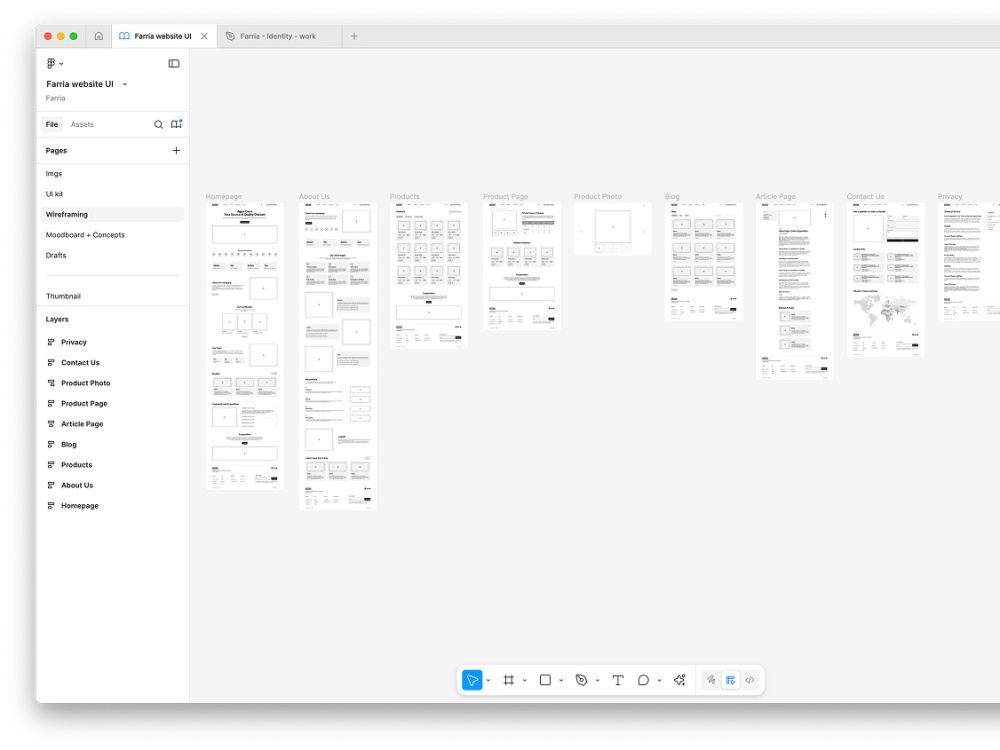Select the Homepage wireframe on canvas
The height and width of the screenshot is (750, 1000).
(244, 346)
